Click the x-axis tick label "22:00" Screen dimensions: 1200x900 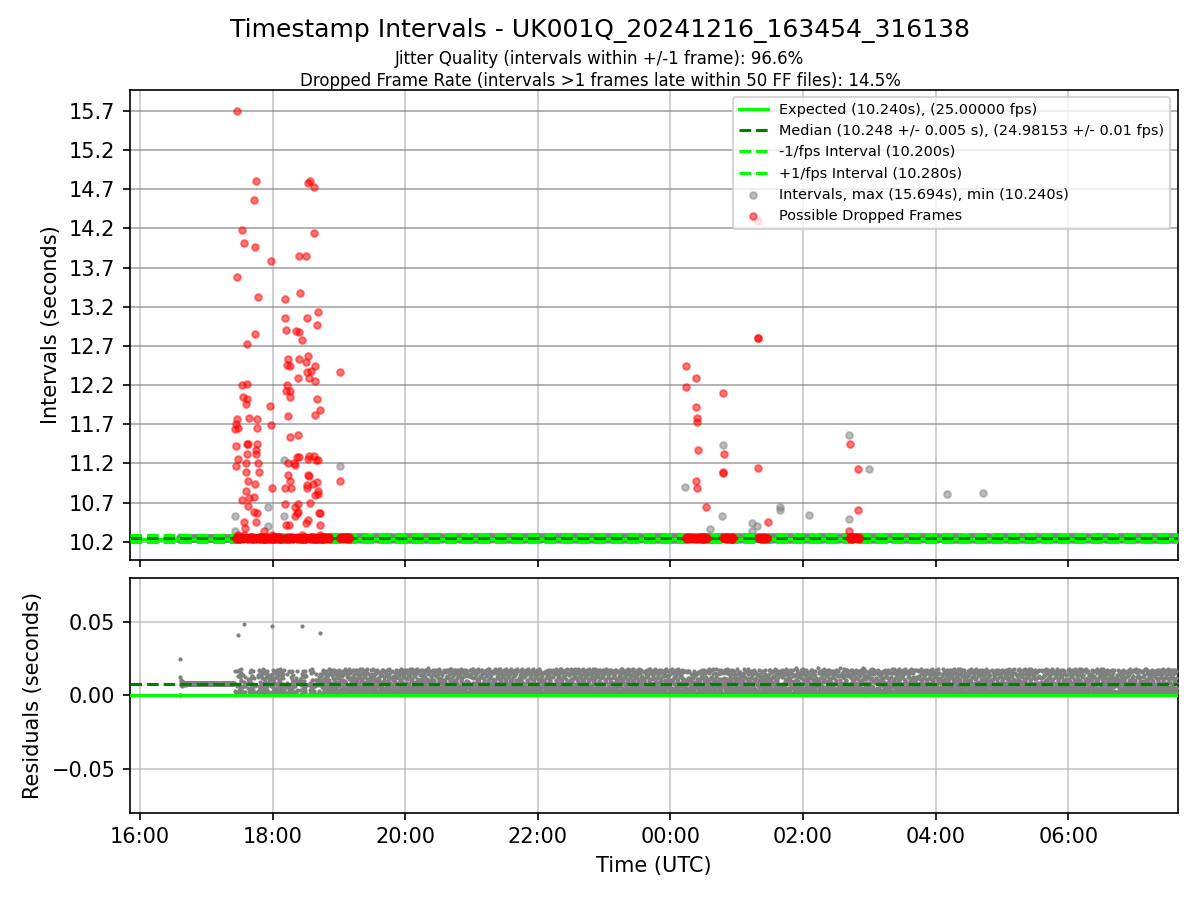538,836
